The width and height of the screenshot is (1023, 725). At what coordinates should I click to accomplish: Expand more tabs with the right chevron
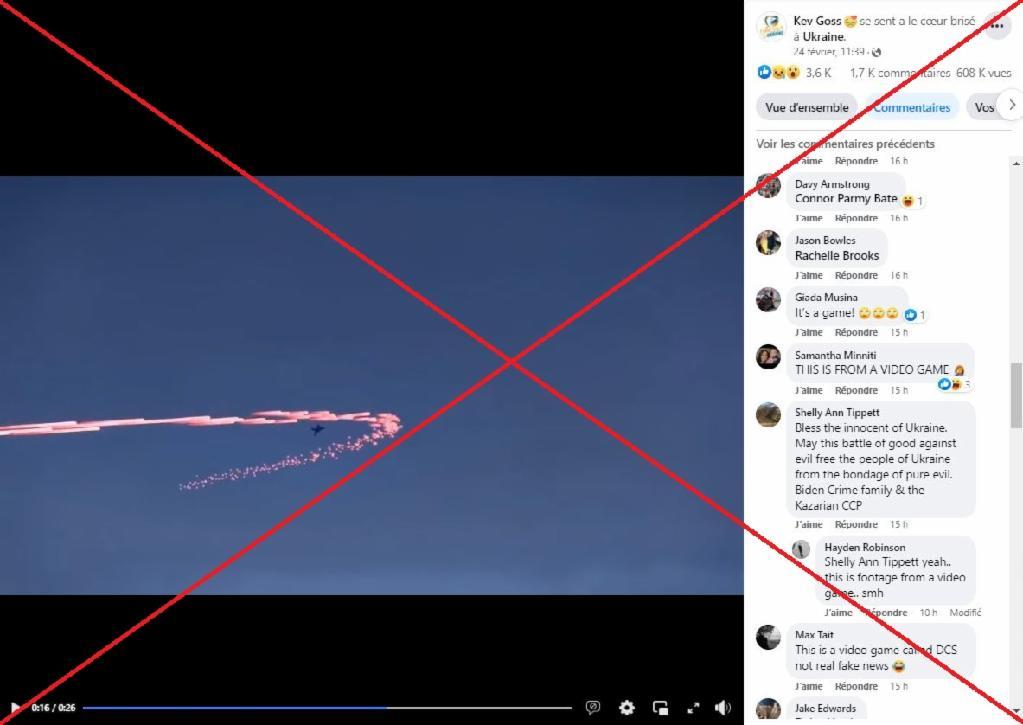click(x=1011, y=104)
